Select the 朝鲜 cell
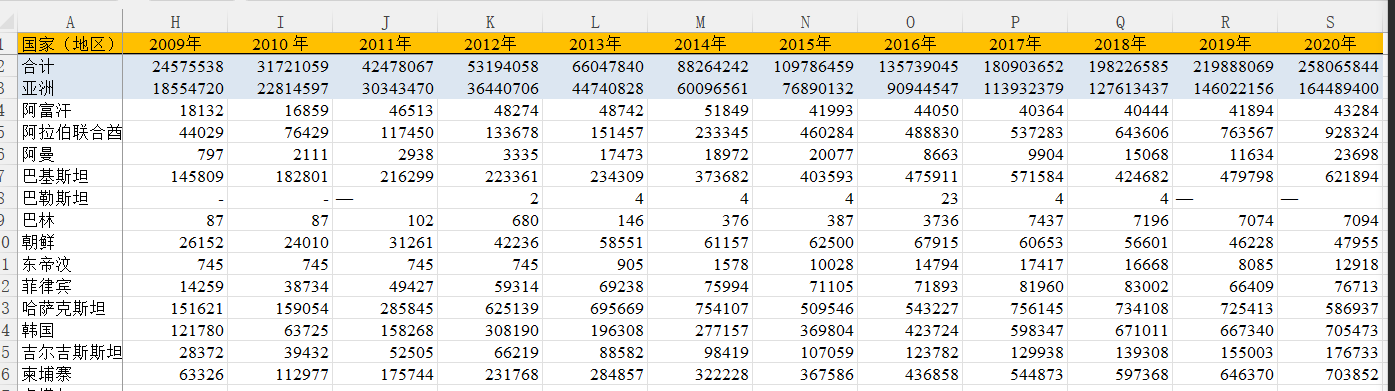 point(69,242)
